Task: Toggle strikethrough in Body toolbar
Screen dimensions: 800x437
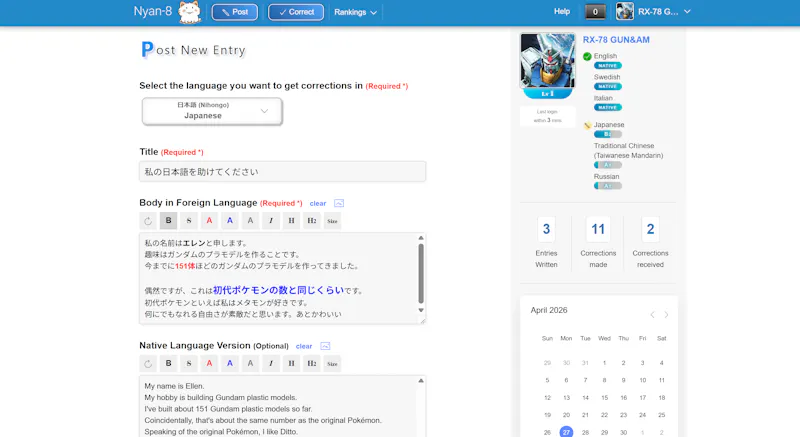Action: click(x=189, y=221)
